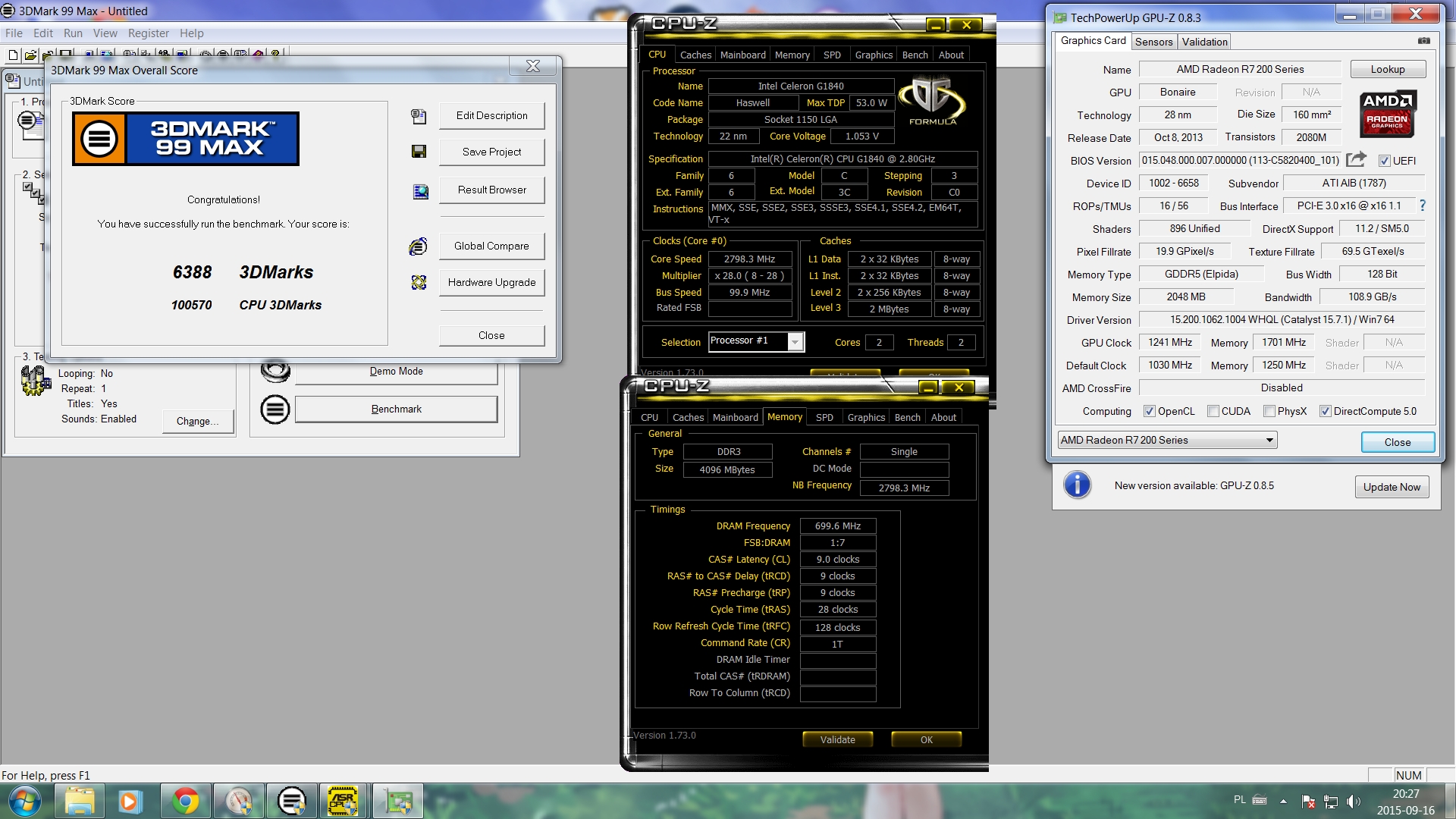Open the Windows Start menu
Image resolution: width=1456 pixels, height=819 pixels.
24,801
